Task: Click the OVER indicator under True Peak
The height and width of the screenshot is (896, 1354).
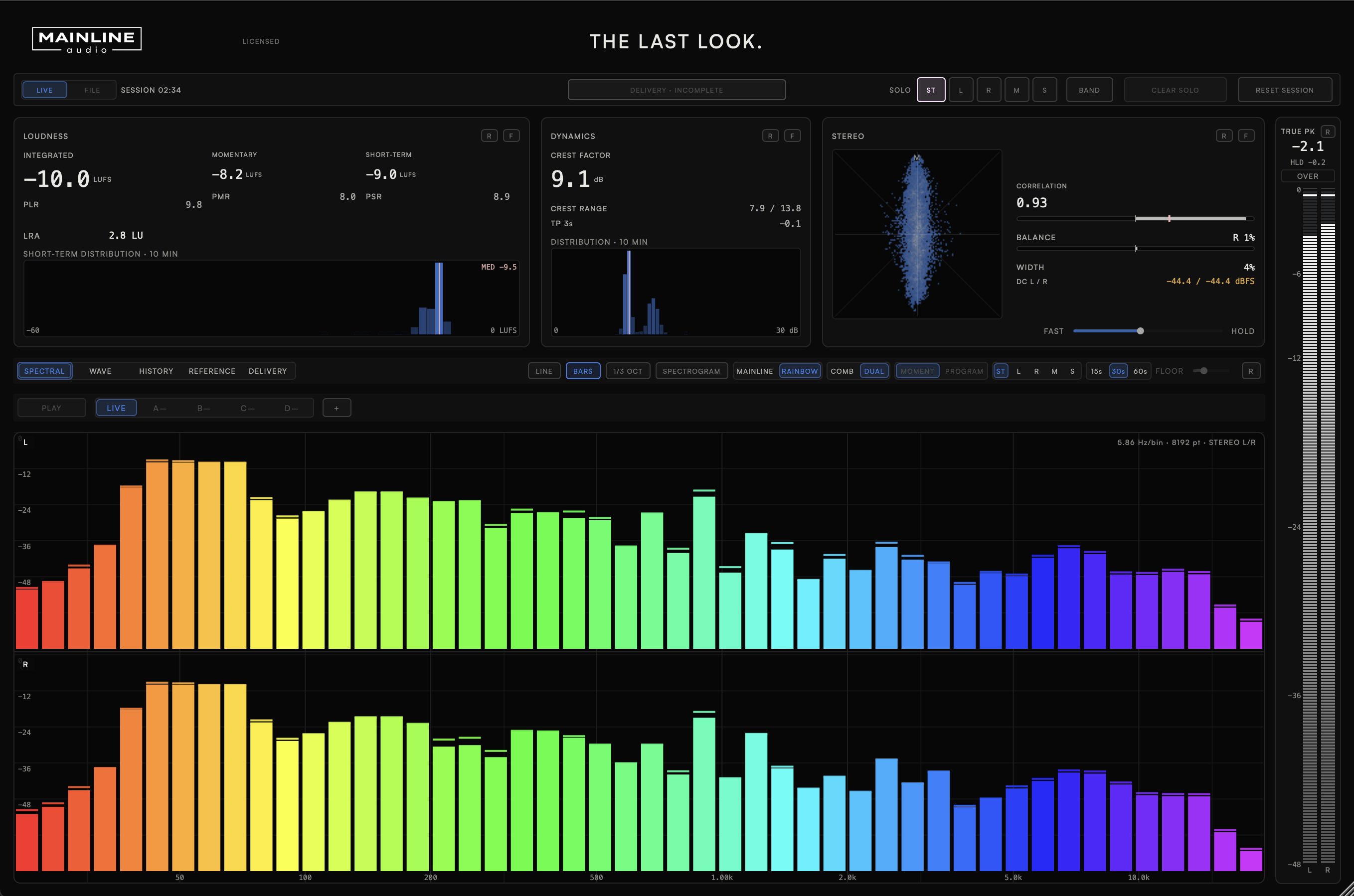Action: (x=1308, y=176)
